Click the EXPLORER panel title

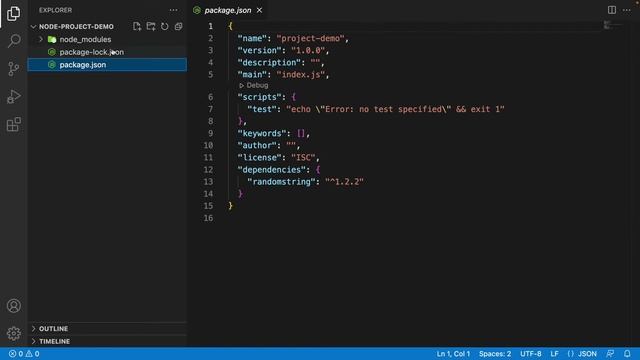(56, 10)
